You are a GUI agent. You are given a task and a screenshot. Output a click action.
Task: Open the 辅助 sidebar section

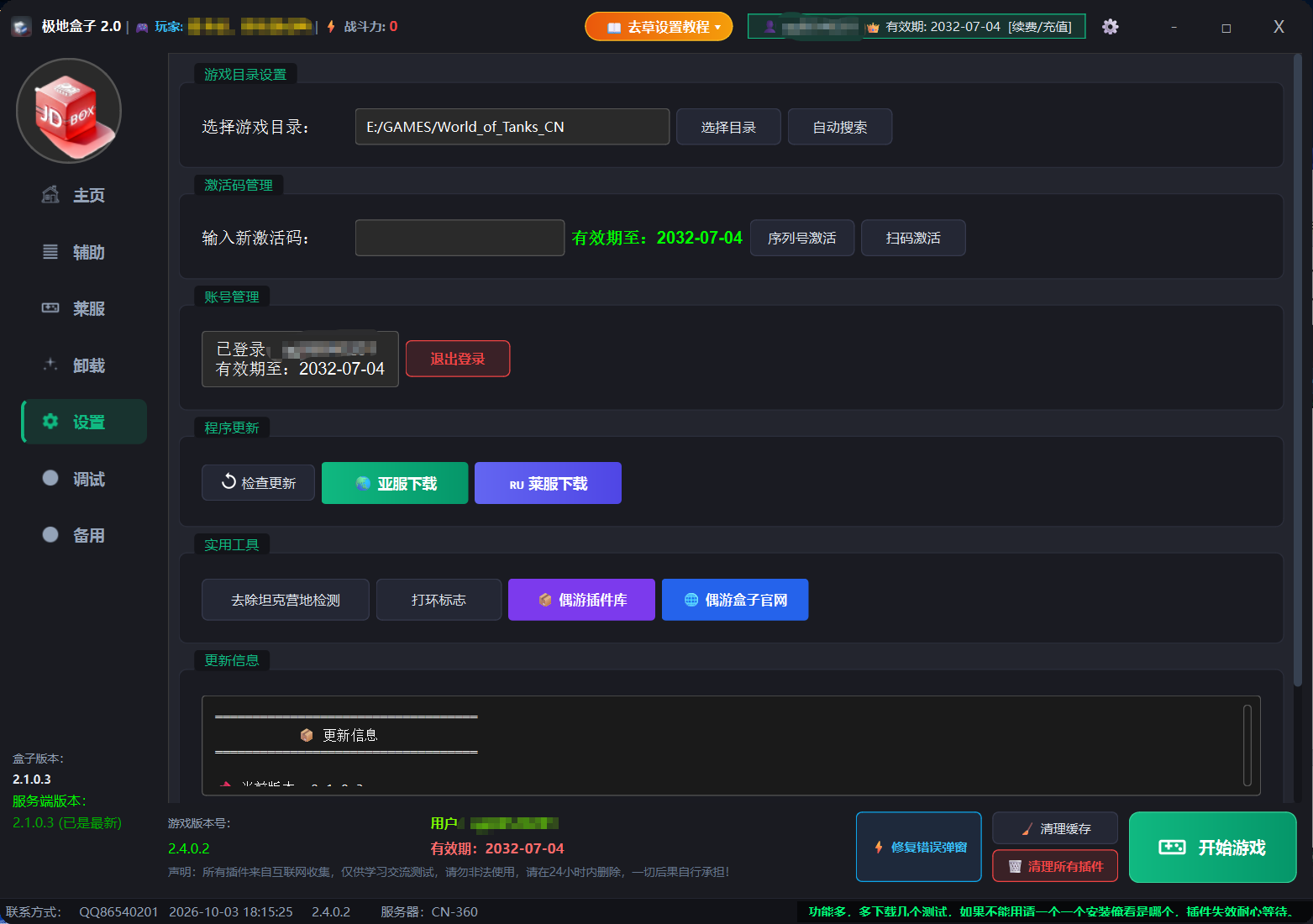pos(84,252)
